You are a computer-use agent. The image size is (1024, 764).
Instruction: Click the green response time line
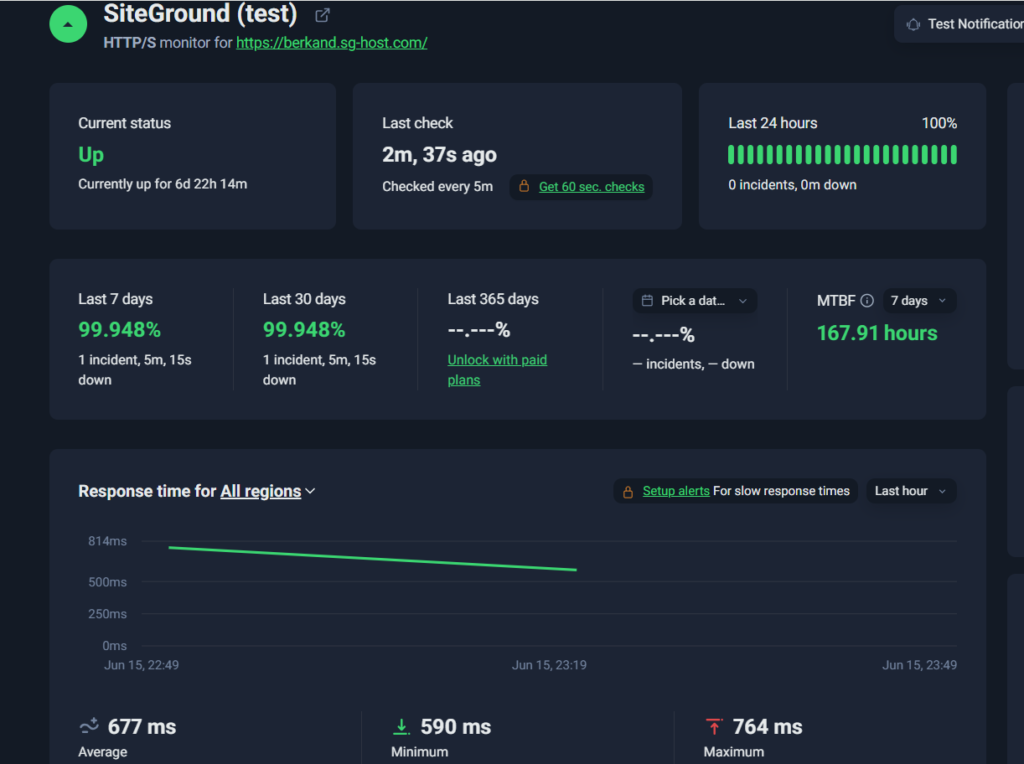pos(372,558)
